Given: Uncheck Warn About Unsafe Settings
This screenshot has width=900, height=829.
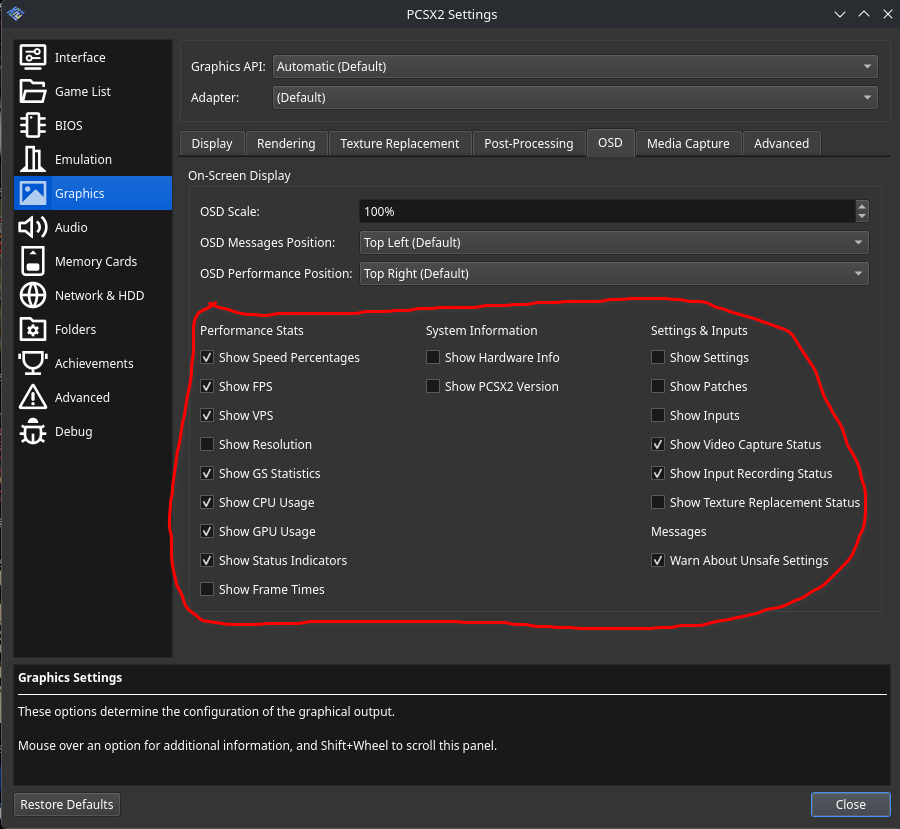Looking at the screenshot, I should tap(658, 560).
